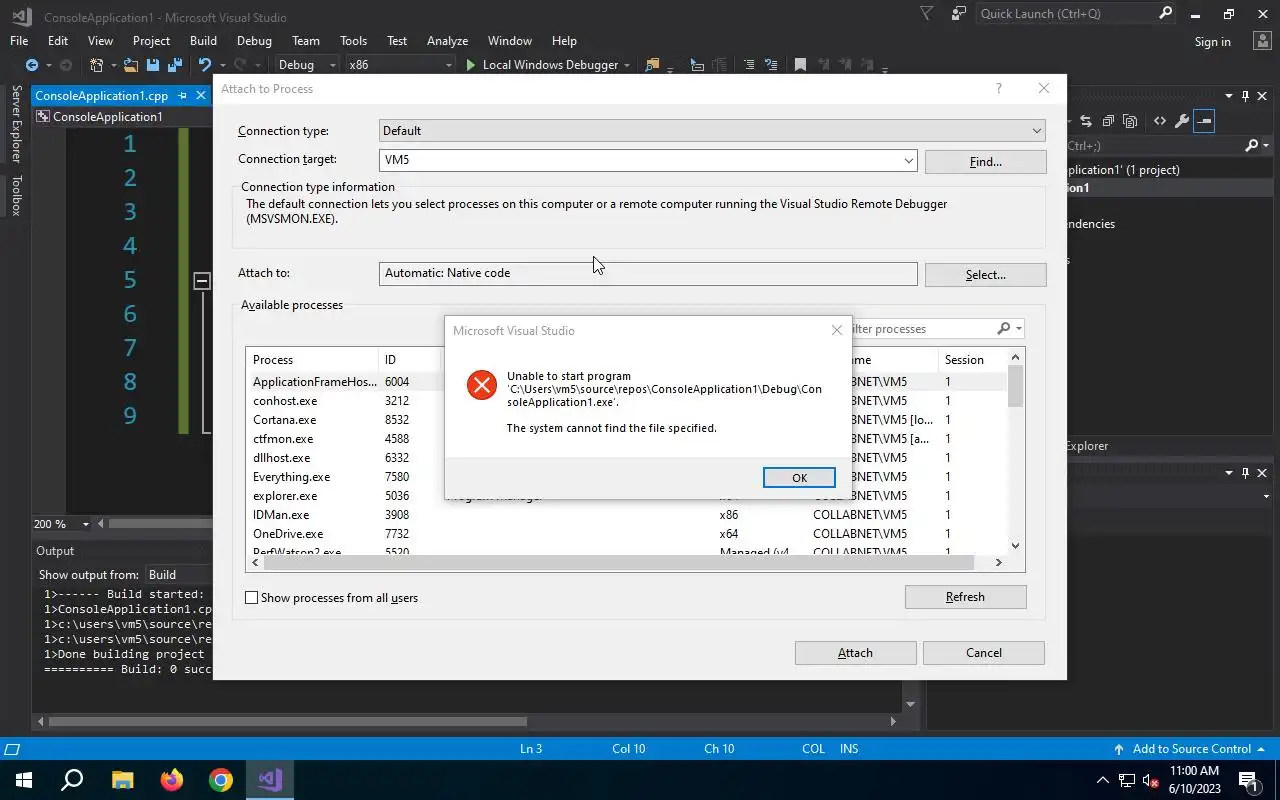Click the Comment Selection toolbar icon
1280x800 pixels.
[x=748, y=65]
